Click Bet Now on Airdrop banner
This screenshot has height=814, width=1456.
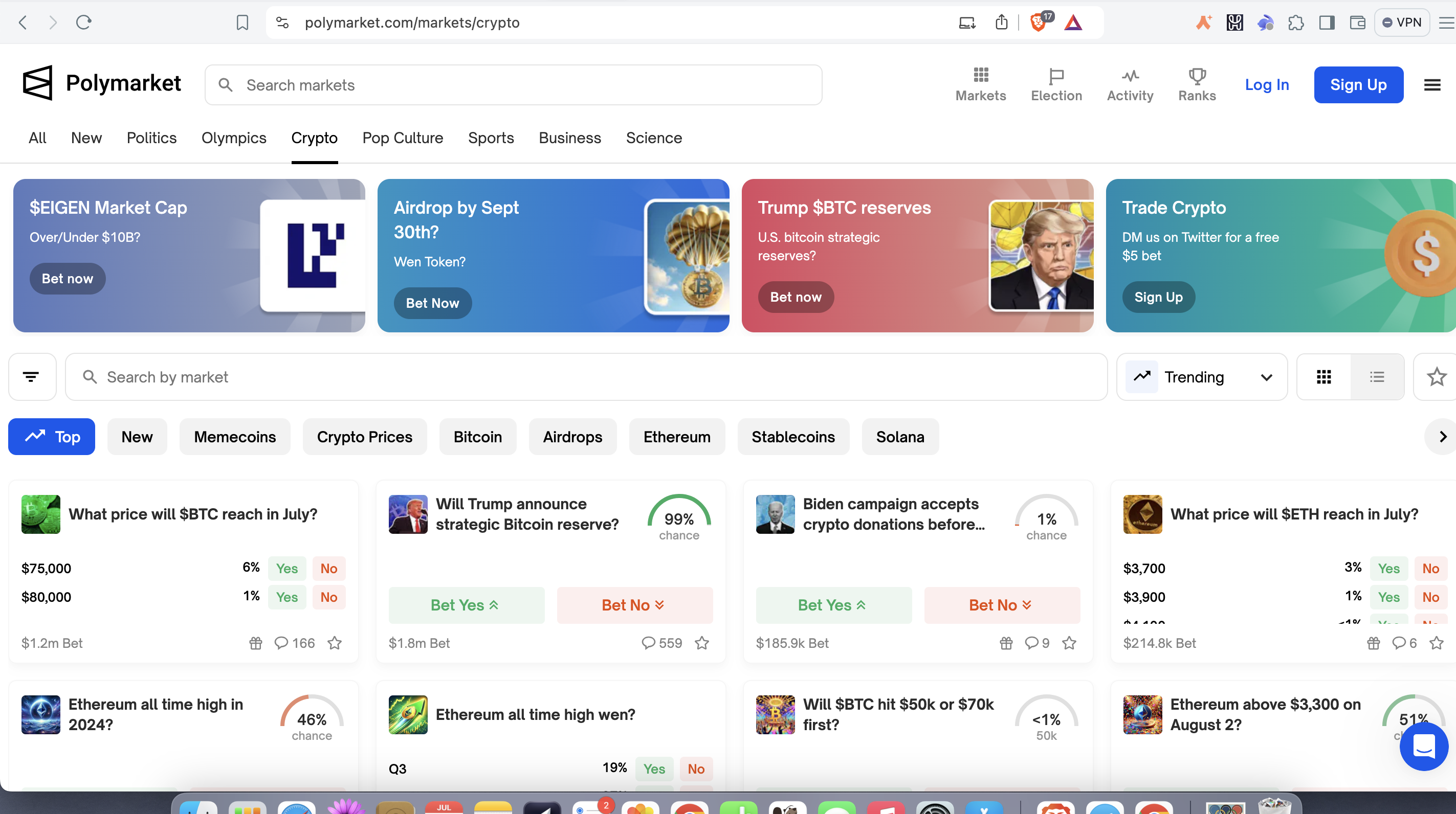(x=432, y=303)
